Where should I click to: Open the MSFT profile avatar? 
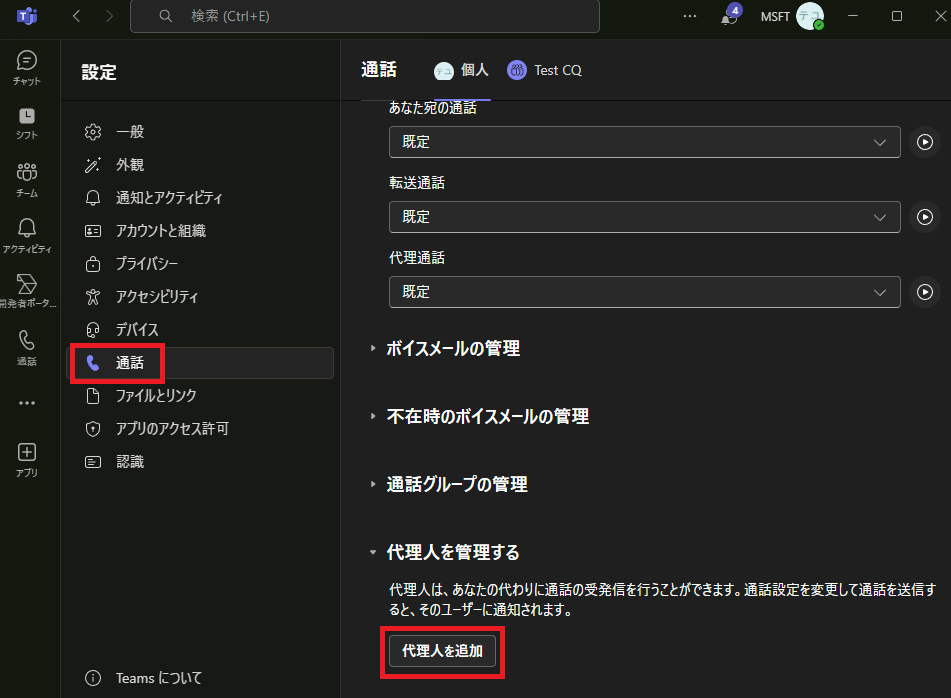[x=810, y=16]
